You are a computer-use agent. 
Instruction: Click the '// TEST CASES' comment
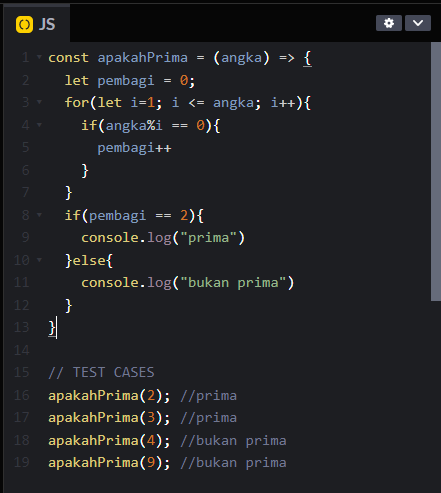[101, 372]
